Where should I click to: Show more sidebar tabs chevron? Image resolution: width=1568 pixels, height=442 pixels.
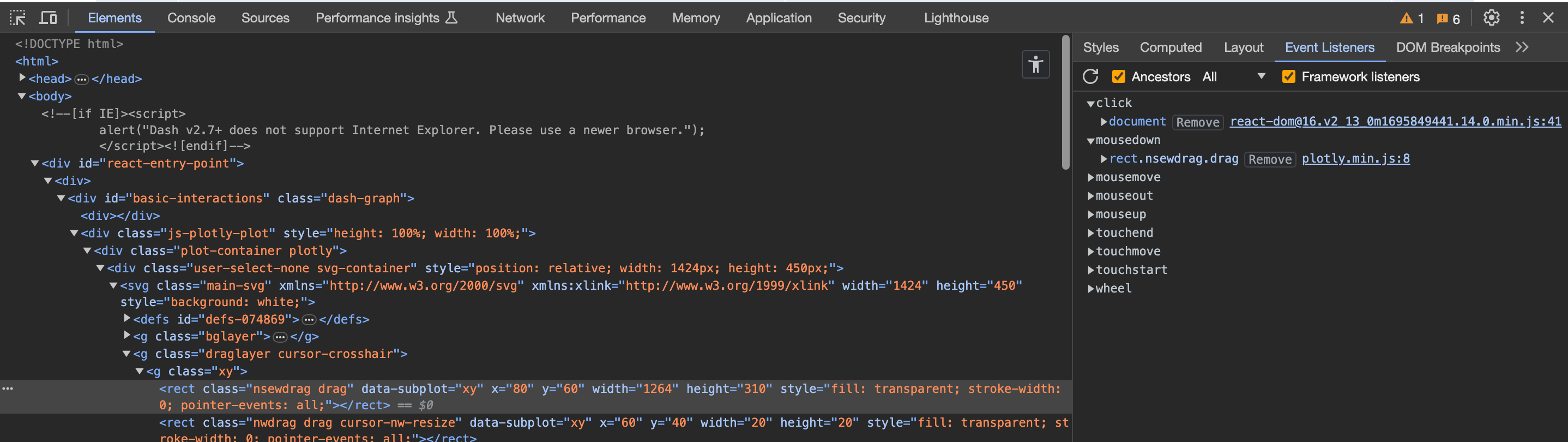(x=1522, y=47)
